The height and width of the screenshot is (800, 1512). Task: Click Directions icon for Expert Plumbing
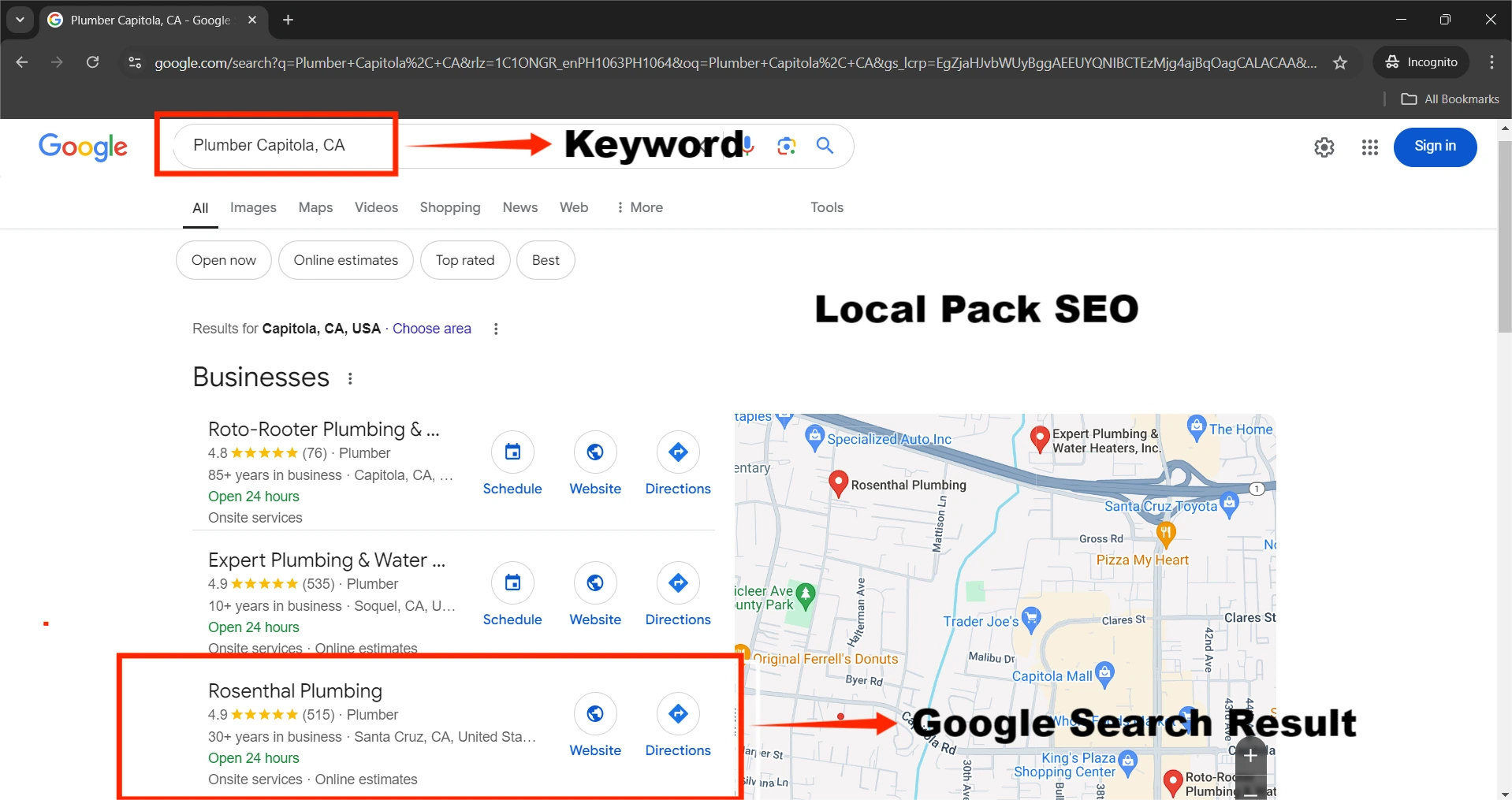click(678, 582)
